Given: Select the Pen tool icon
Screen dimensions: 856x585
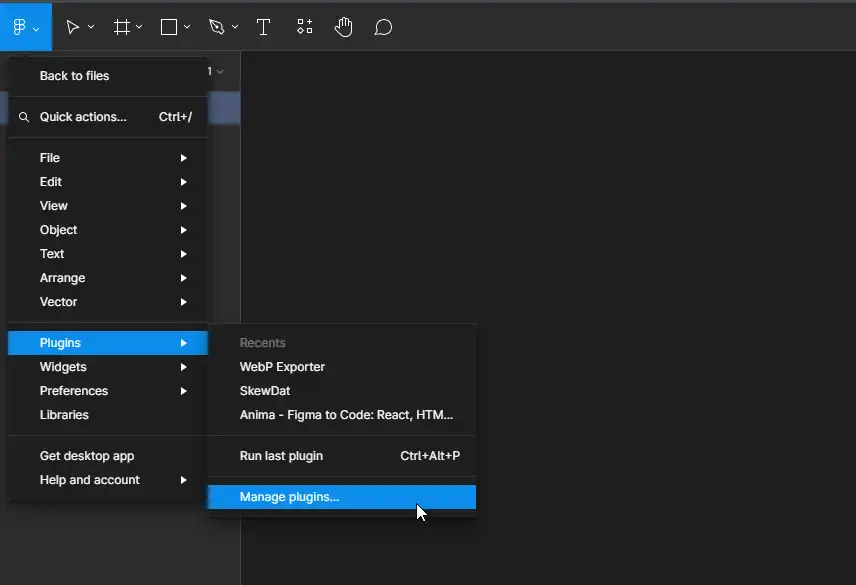Looking at the screenshot, I should pos(217,27).
